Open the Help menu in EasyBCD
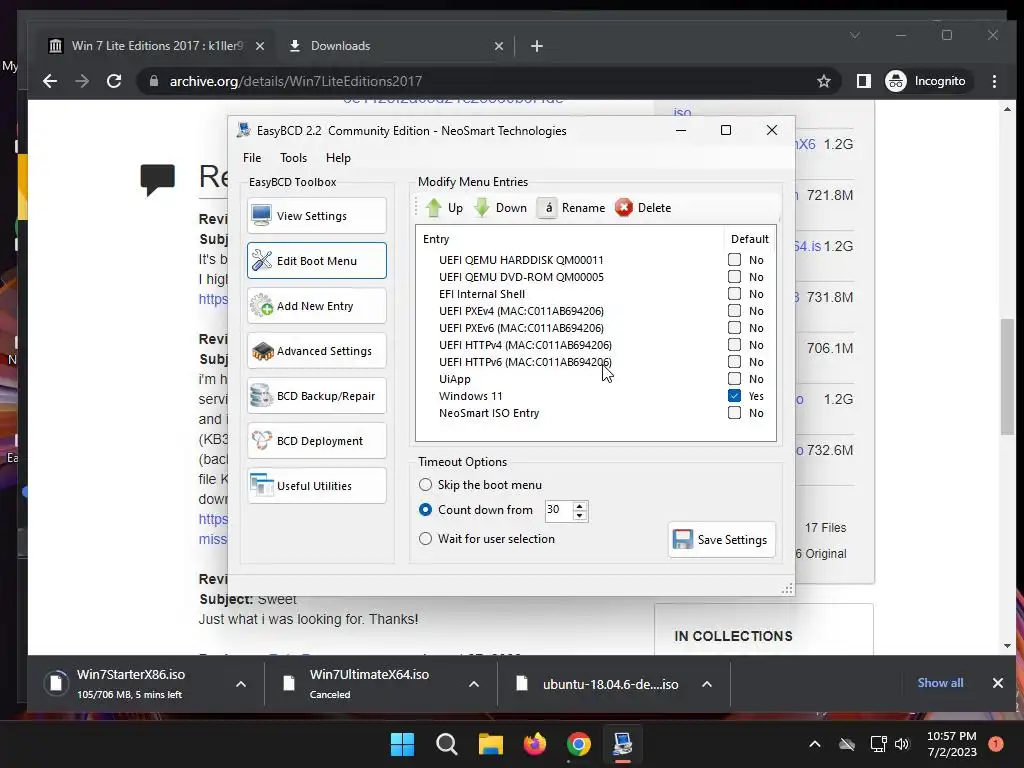1024x768 pixels. point(338,157)
